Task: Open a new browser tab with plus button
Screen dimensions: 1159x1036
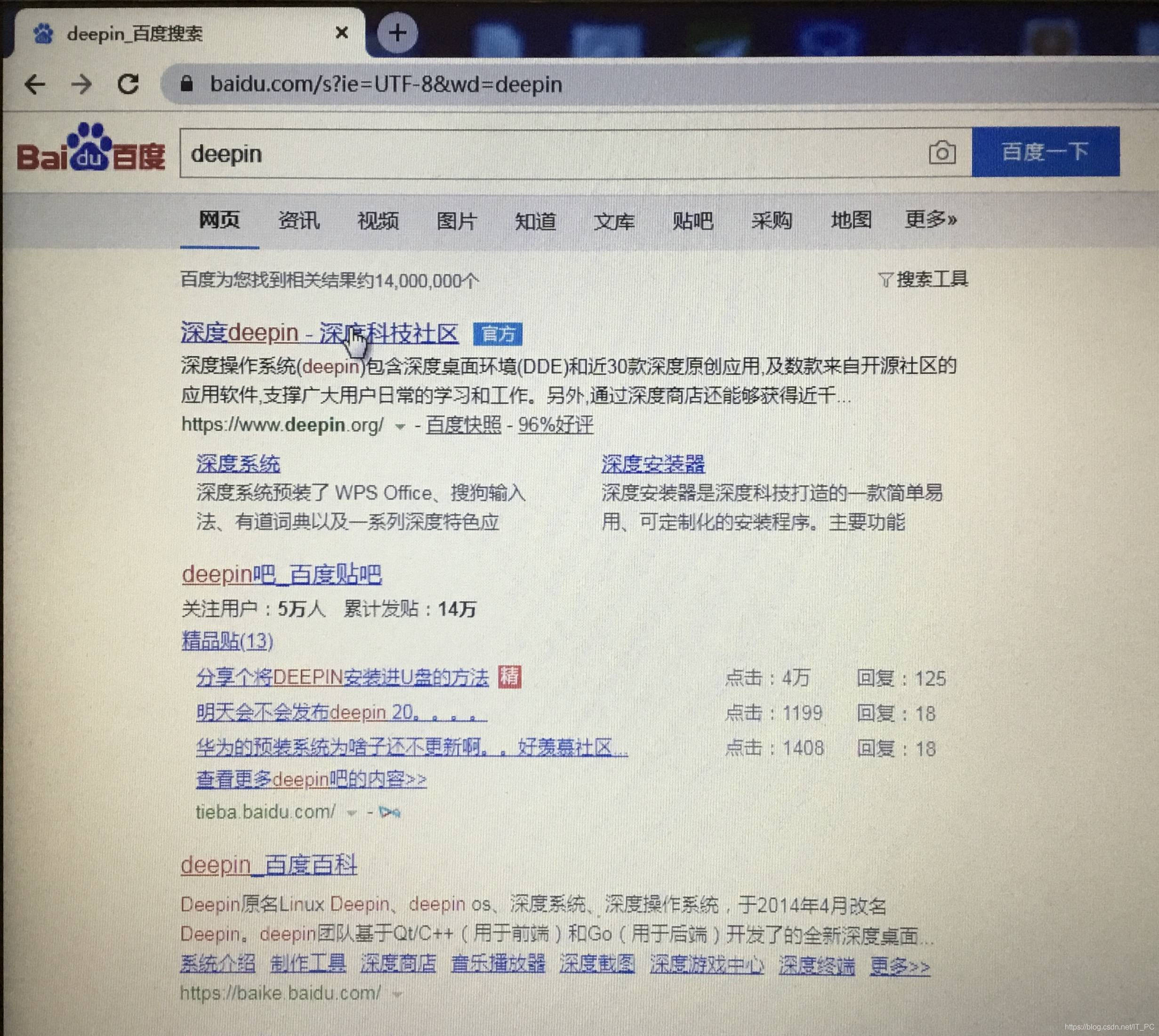Action: (397, 32)
